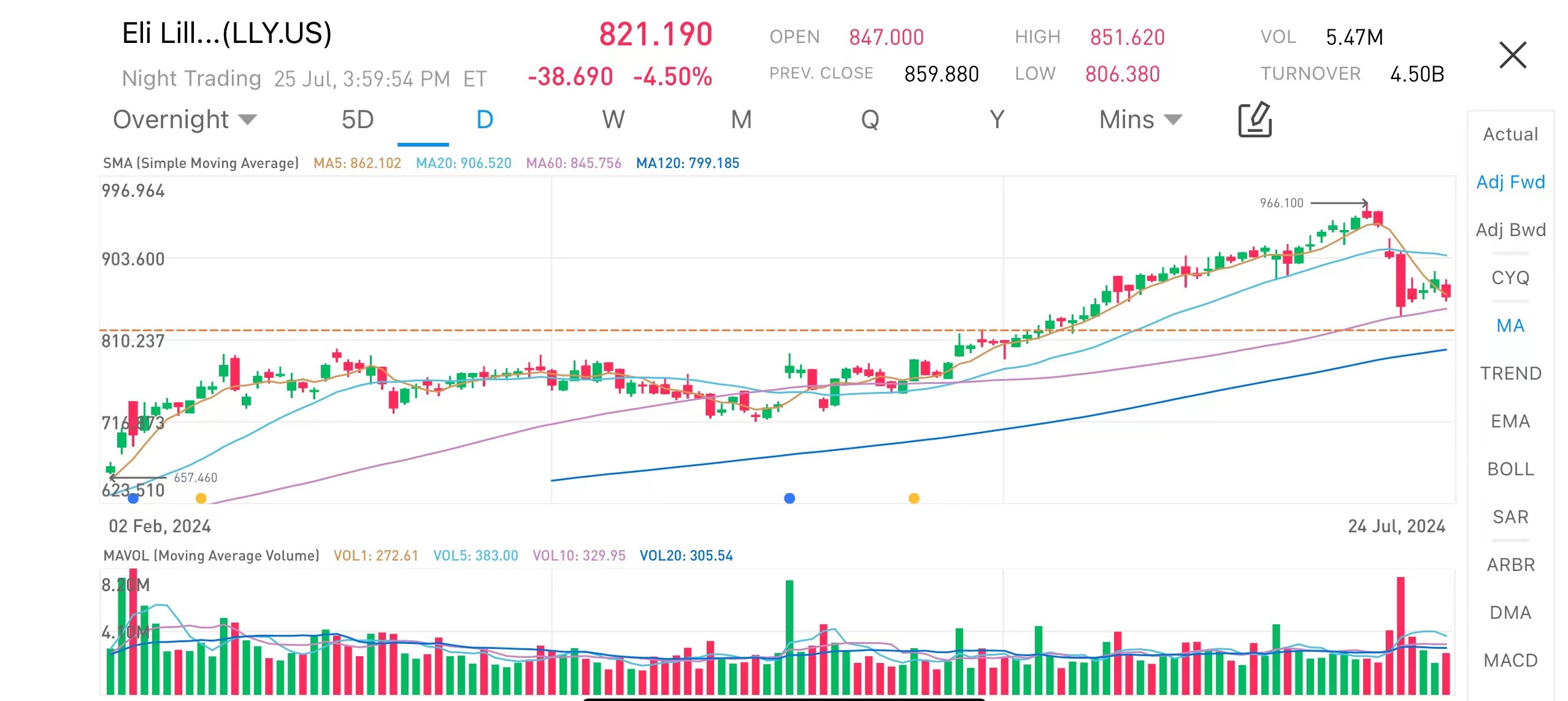The image size is (1568, 701).
Task: Click the VOL value 5.47M
Action: pyautogui.click(x=1355, y=37)
